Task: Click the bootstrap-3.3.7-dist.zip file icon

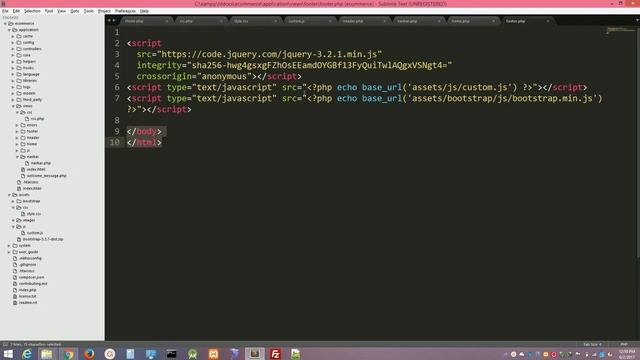Action: tap(19, 239)
